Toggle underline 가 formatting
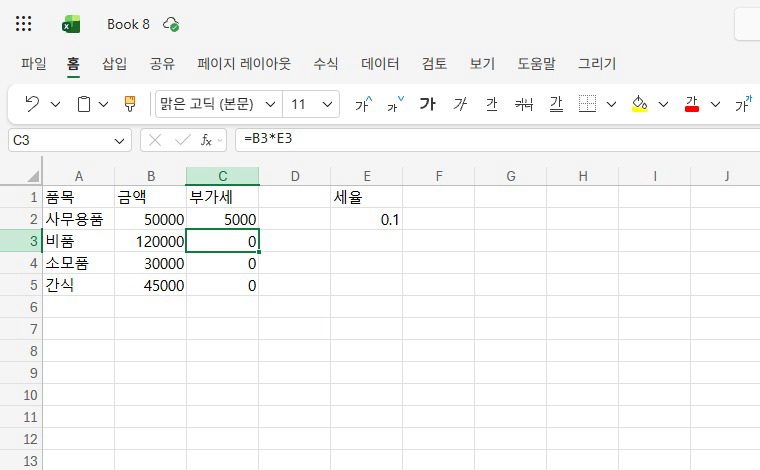Screen dimensions: 760x470 click(x=491, y=104)
